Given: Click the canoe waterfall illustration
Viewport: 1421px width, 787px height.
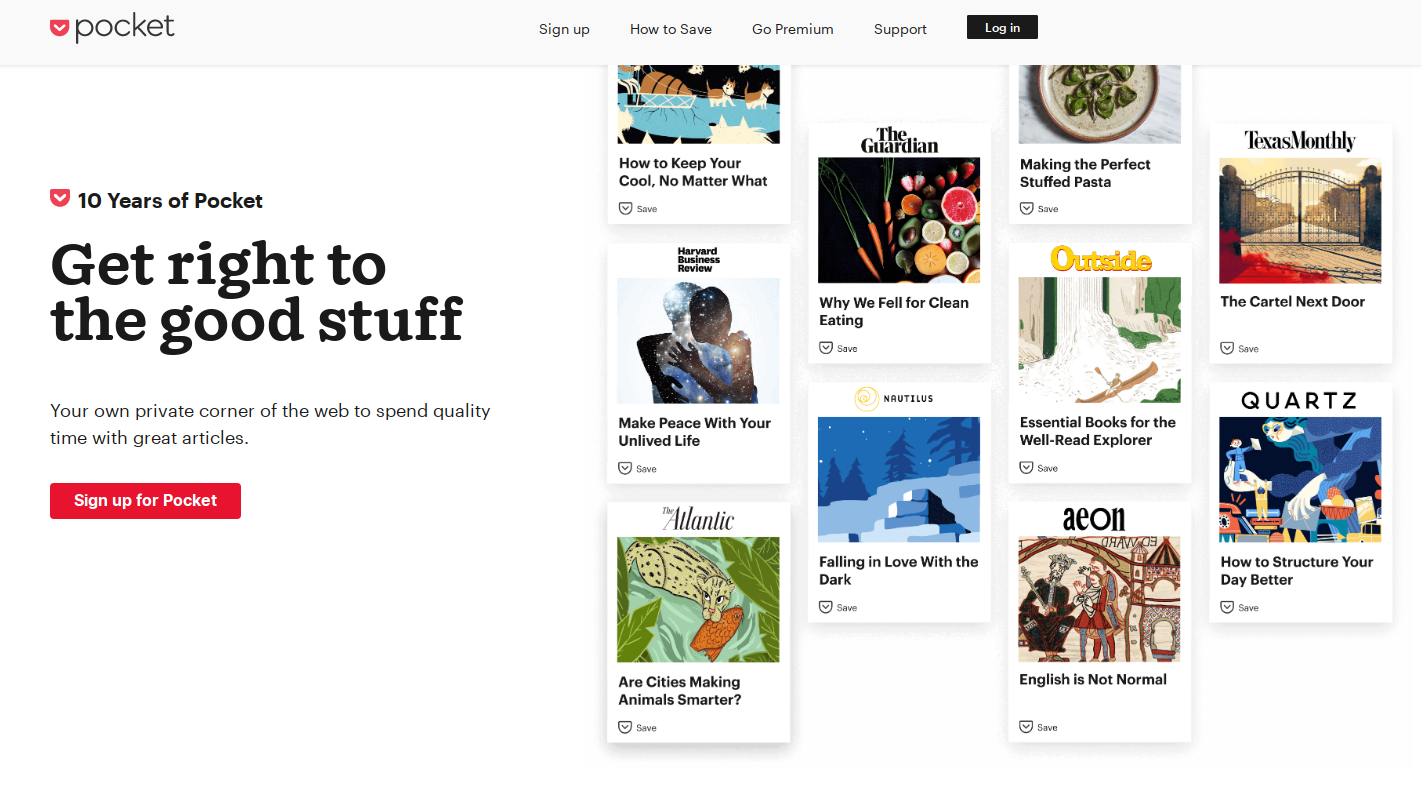Looking at the screenshot, I should click(1100, 340).
